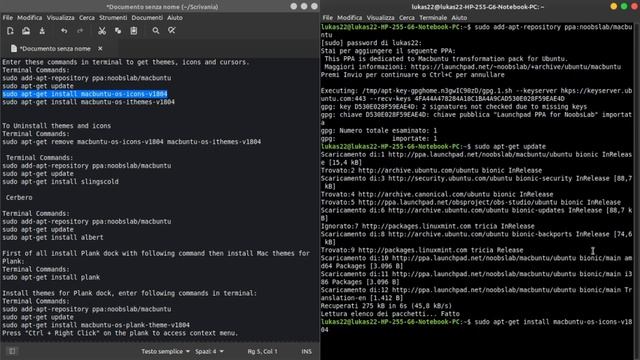The image size is (640, 360).
Task: Click the save document icon in editor toolbar
Action: coord(42,31)
